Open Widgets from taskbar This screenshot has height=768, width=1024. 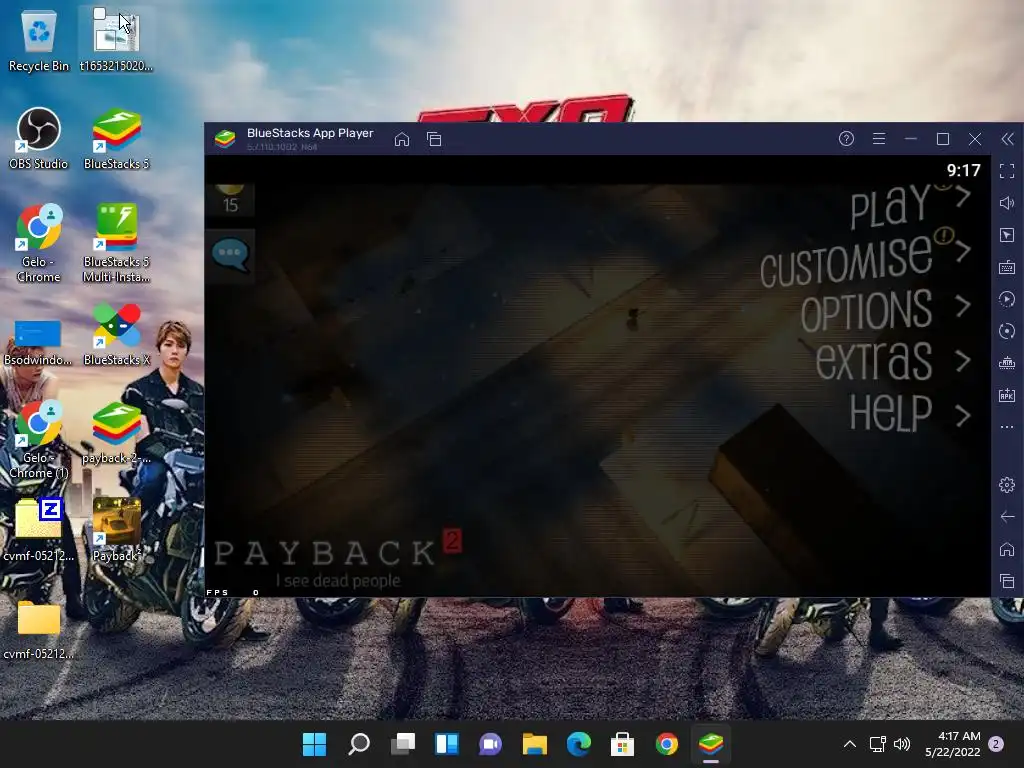[x=447, y=744]
